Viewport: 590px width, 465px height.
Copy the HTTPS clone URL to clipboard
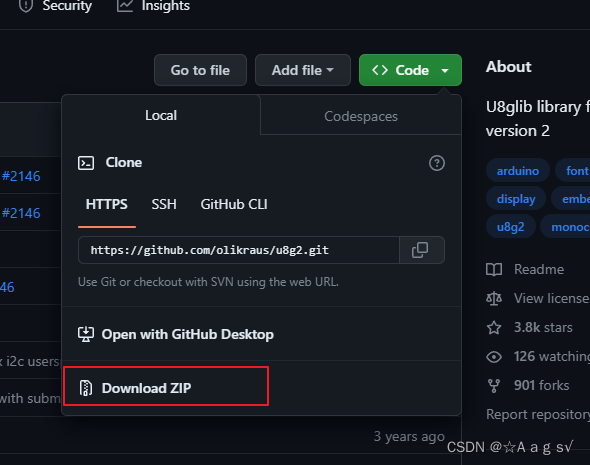[x=421, y=250]
